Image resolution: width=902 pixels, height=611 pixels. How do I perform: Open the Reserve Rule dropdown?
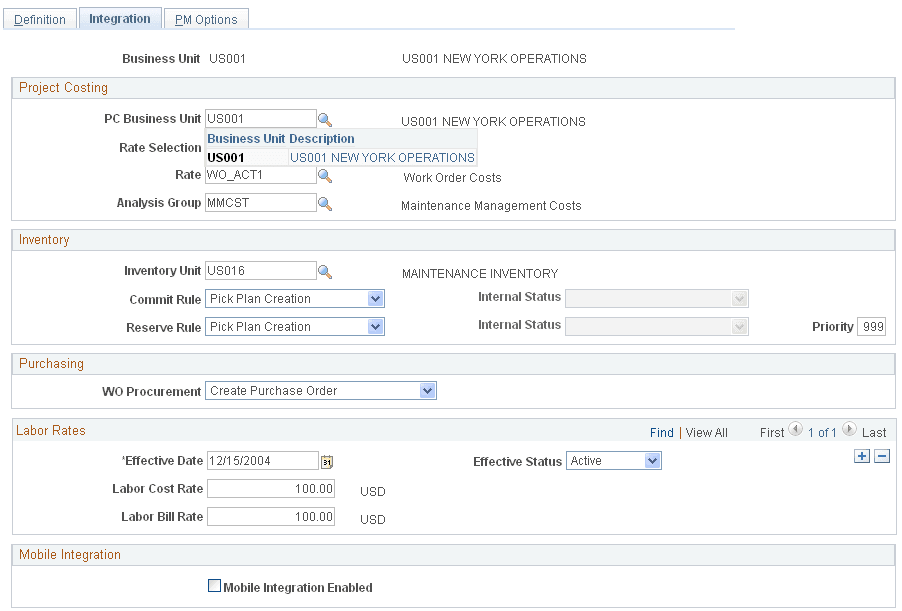click(x=375, y=326)
